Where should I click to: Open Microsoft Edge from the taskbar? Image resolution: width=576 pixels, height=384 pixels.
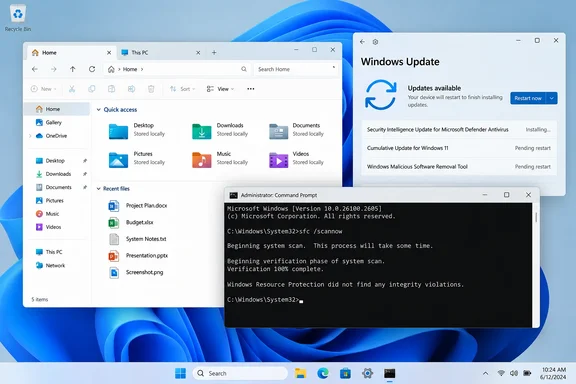[323, 373]
